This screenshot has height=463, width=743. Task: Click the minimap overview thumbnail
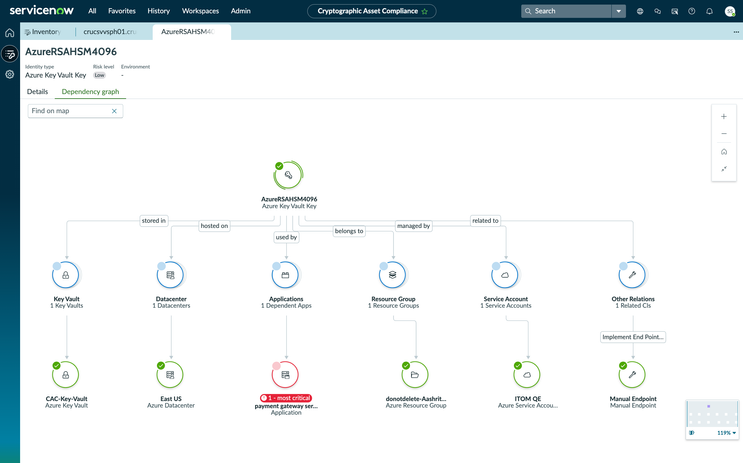tap(712, 414)
